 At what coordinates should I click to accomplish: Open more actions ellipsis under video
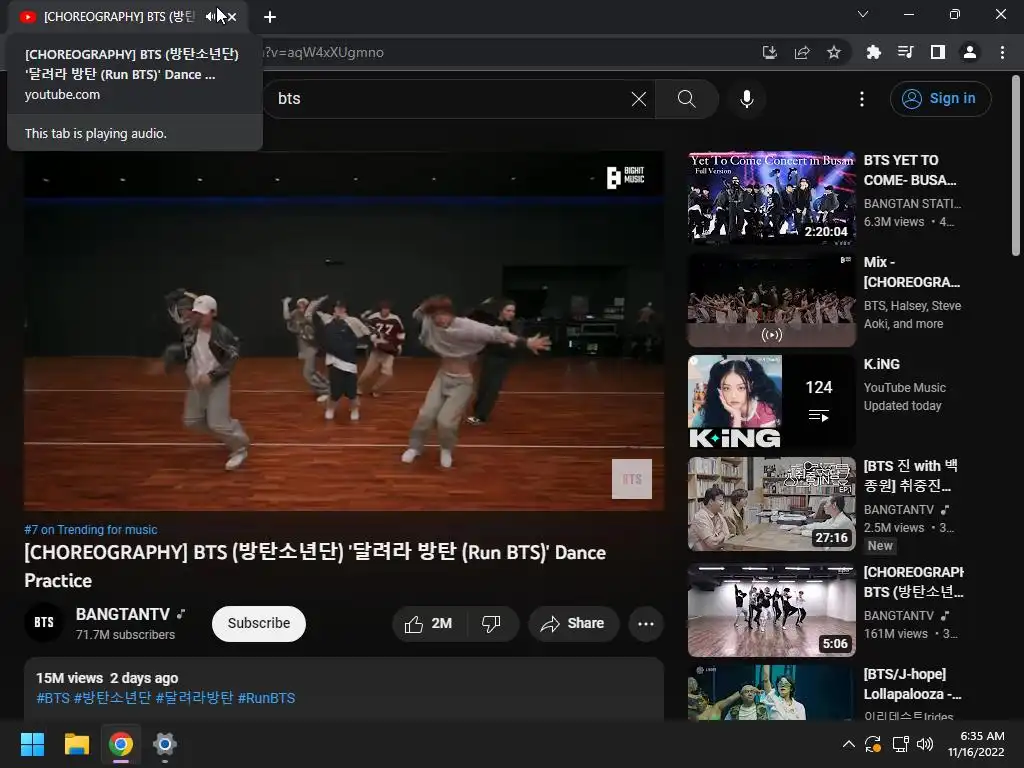[x=646, y=624]
